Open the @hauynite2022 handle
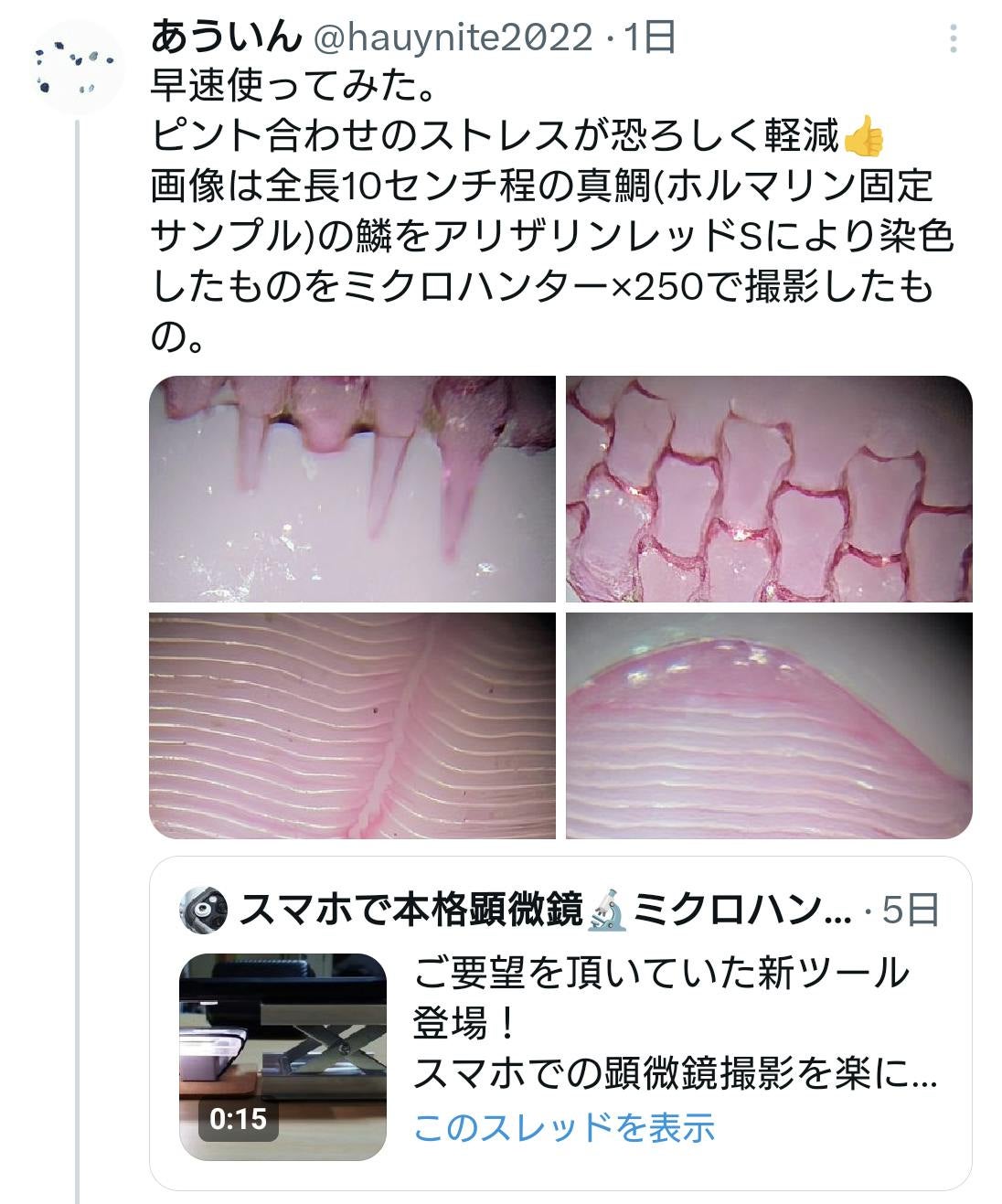1002x1204 pixels. tap(453, 38)
